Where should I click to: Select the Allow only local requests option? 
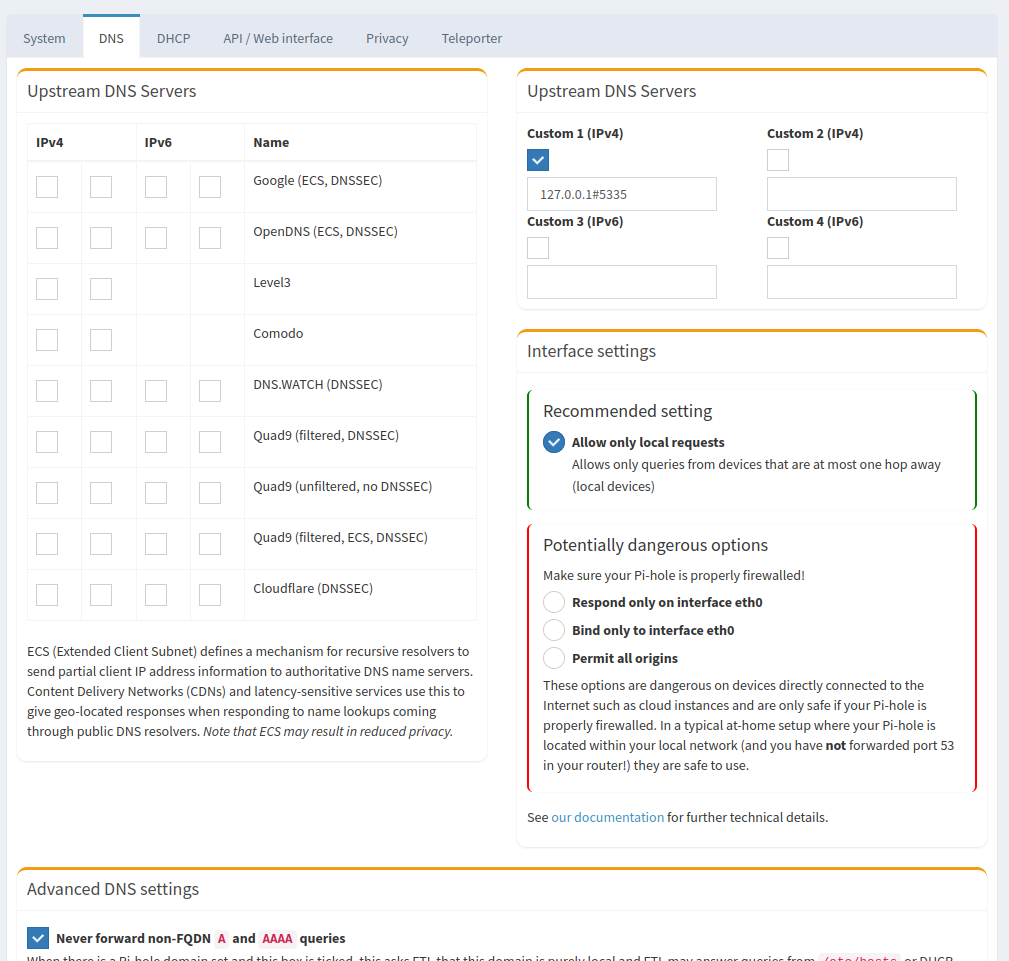(x=554, y=442)
